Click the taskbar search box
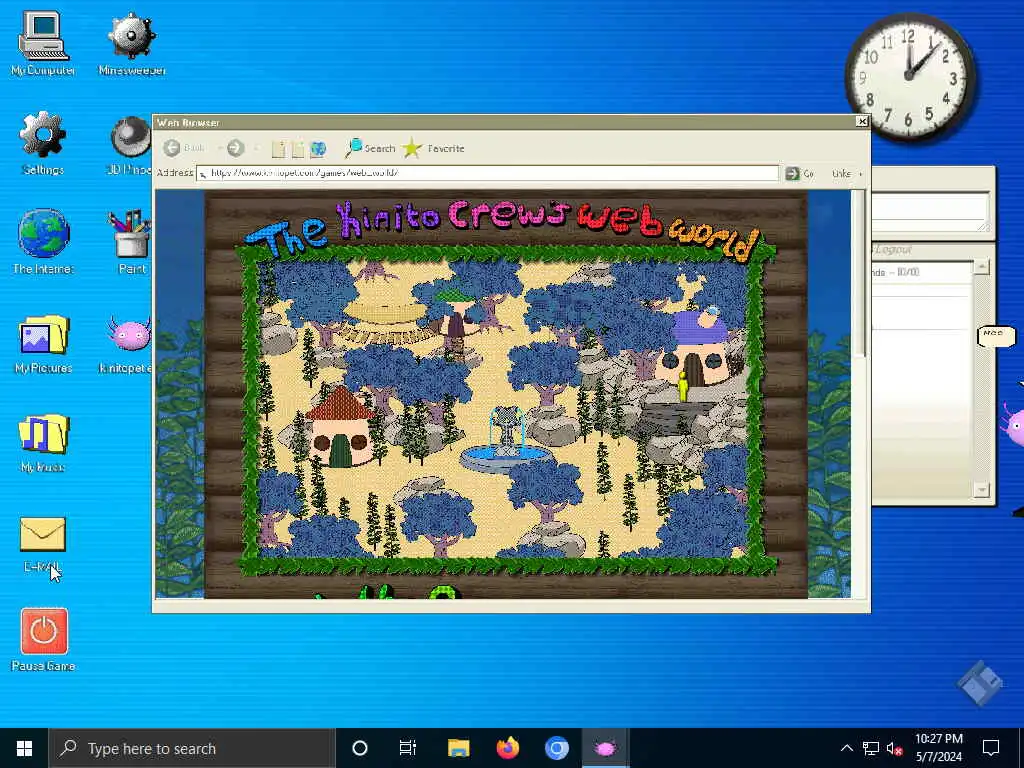 click(x=192, y=748)
